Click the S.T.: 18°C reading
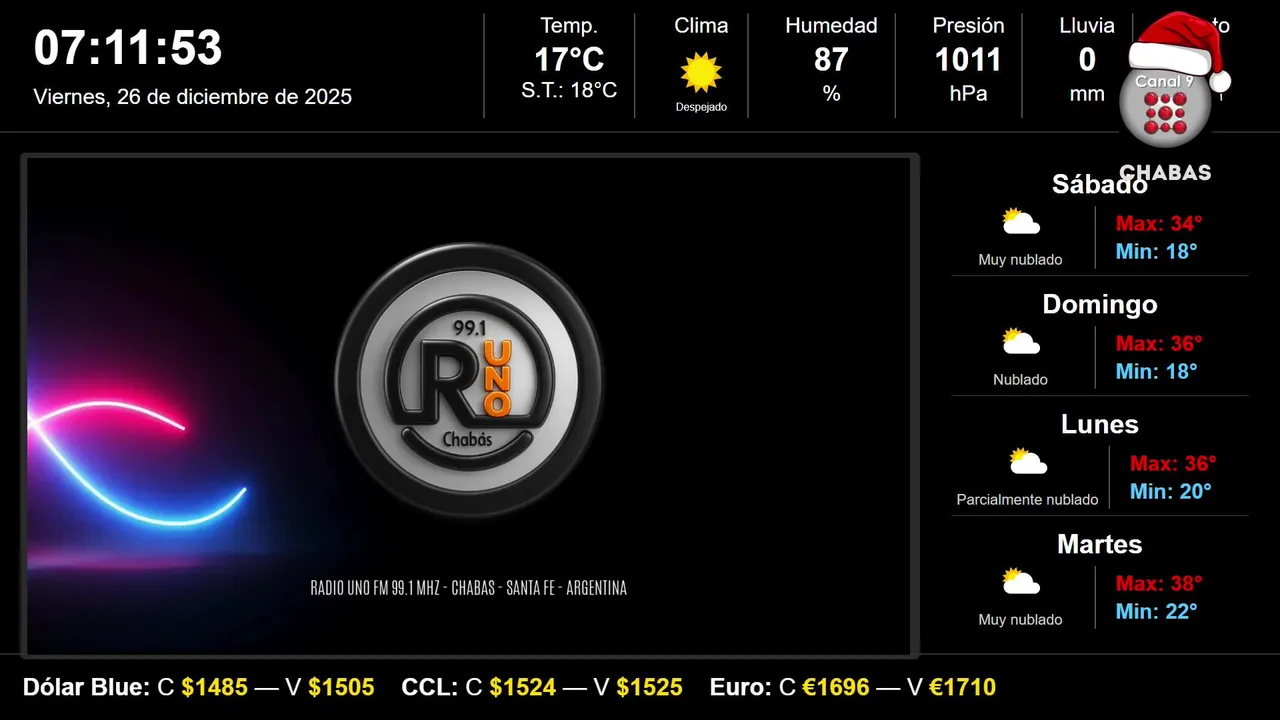The height and width of the screenshot is (720, 1280). (569, 90)
